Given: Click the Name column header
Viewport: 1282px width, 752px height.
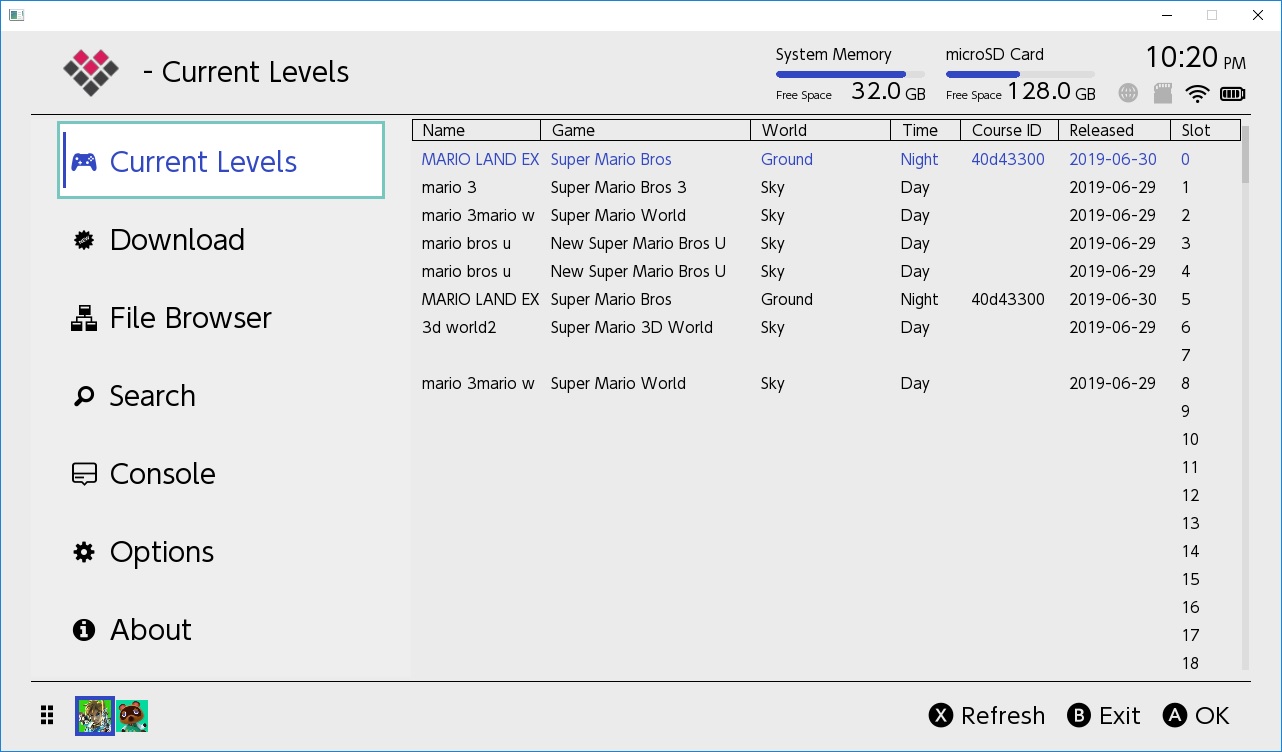Looking at the screenshot, I should (x=476, y=130).
